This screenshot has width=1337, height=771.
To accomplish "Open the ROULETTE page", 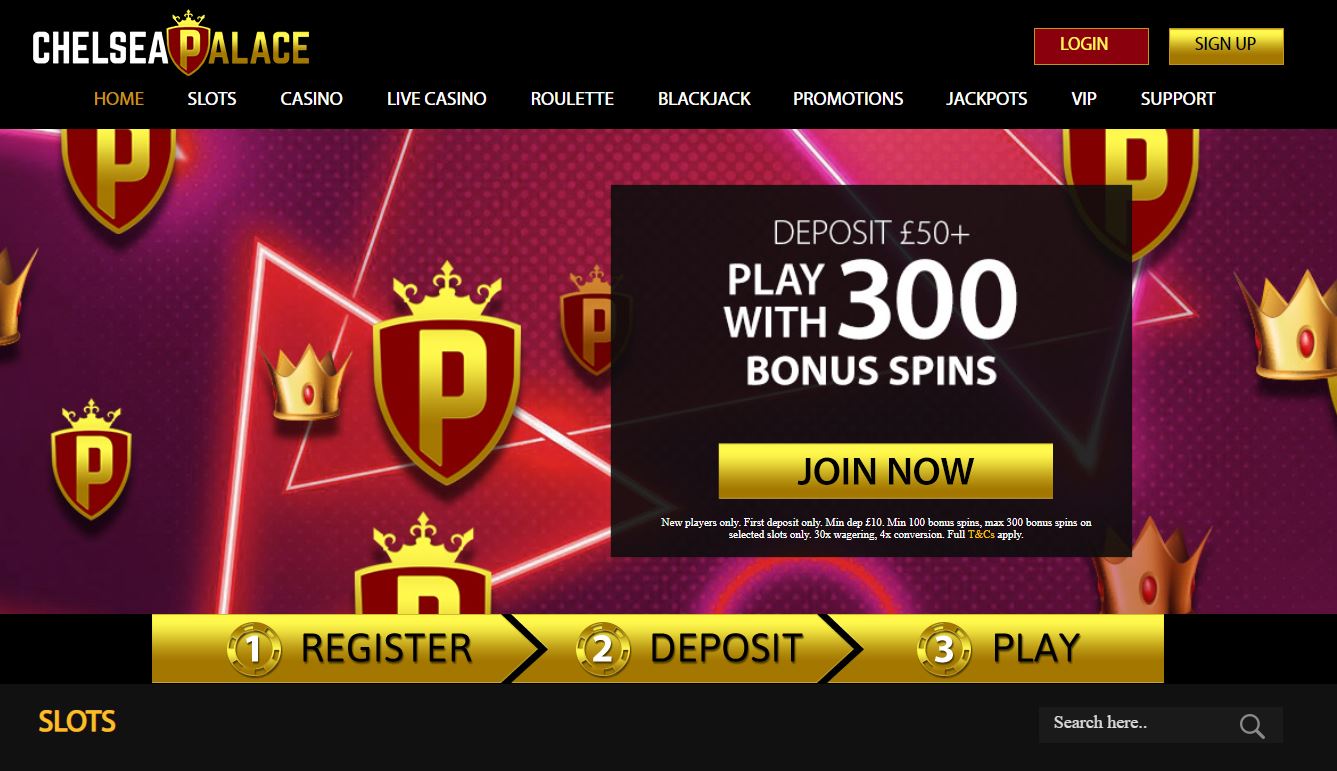I will (572, 99).
